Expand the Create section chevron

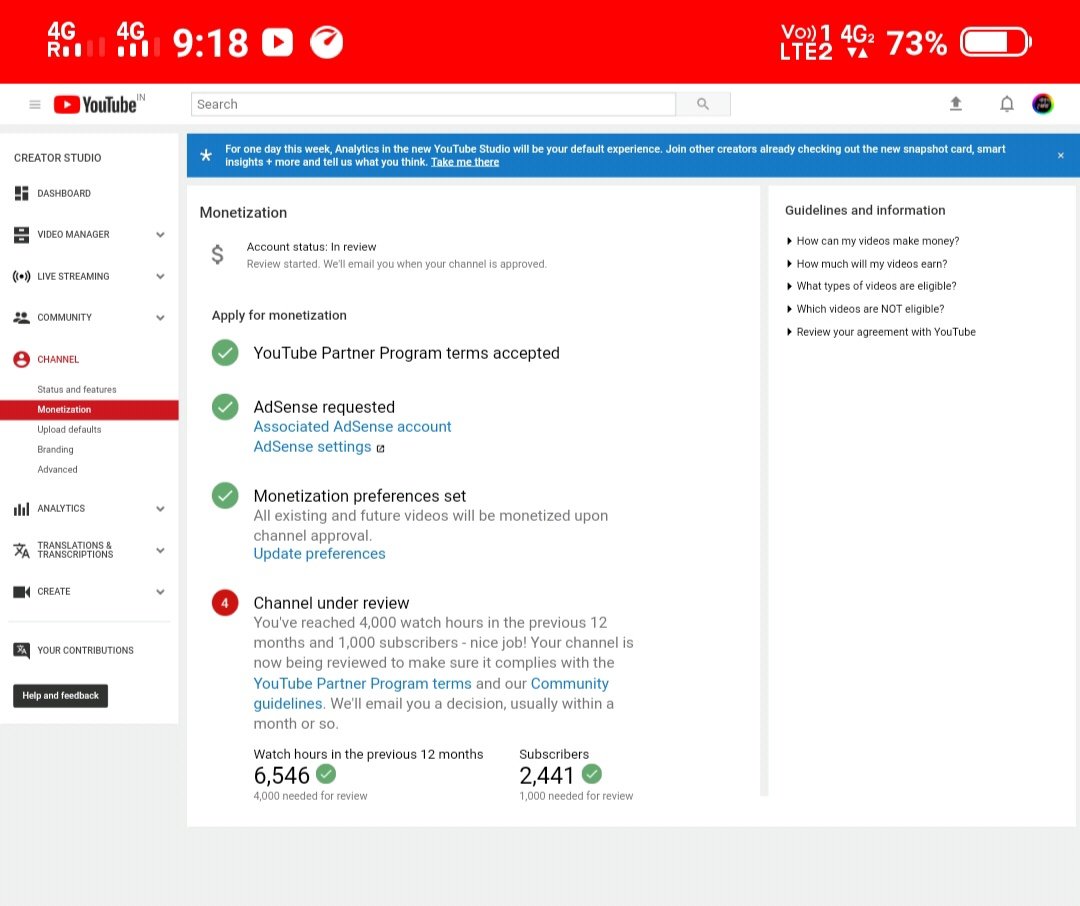click(x=160, y=592)
